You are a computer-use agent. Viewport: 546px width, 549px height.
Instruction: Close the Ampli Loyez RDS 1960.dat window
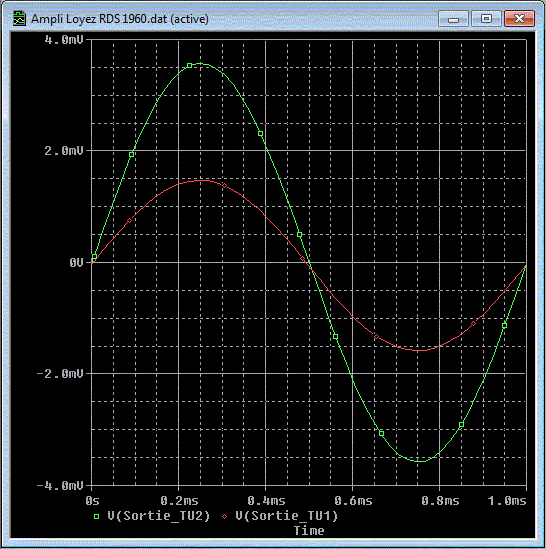pos(519,19)
